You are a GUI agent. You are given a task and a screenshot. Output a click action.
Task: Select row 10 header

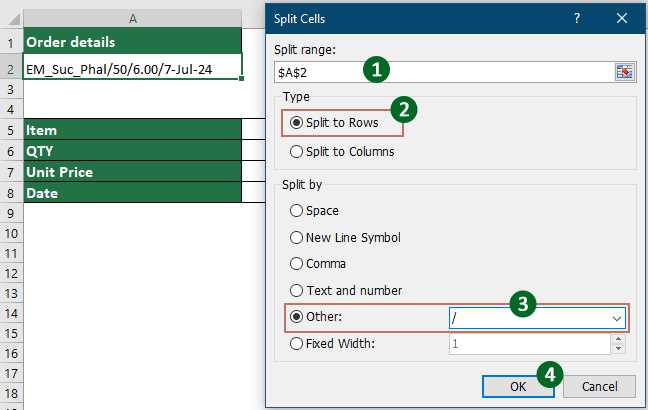tap(12, 234)
